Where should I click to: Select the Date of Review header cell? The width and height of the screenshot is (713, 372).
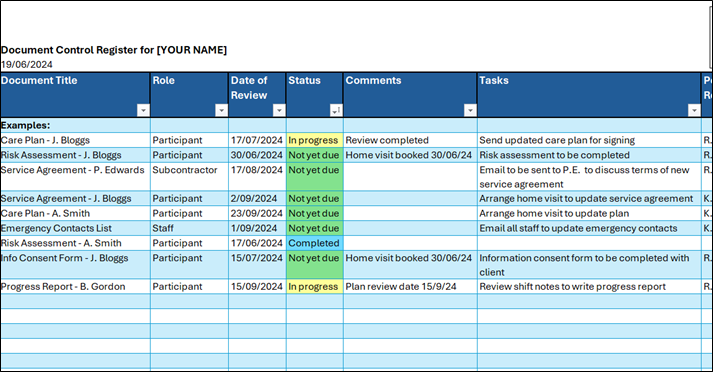[x=257, y=95]
